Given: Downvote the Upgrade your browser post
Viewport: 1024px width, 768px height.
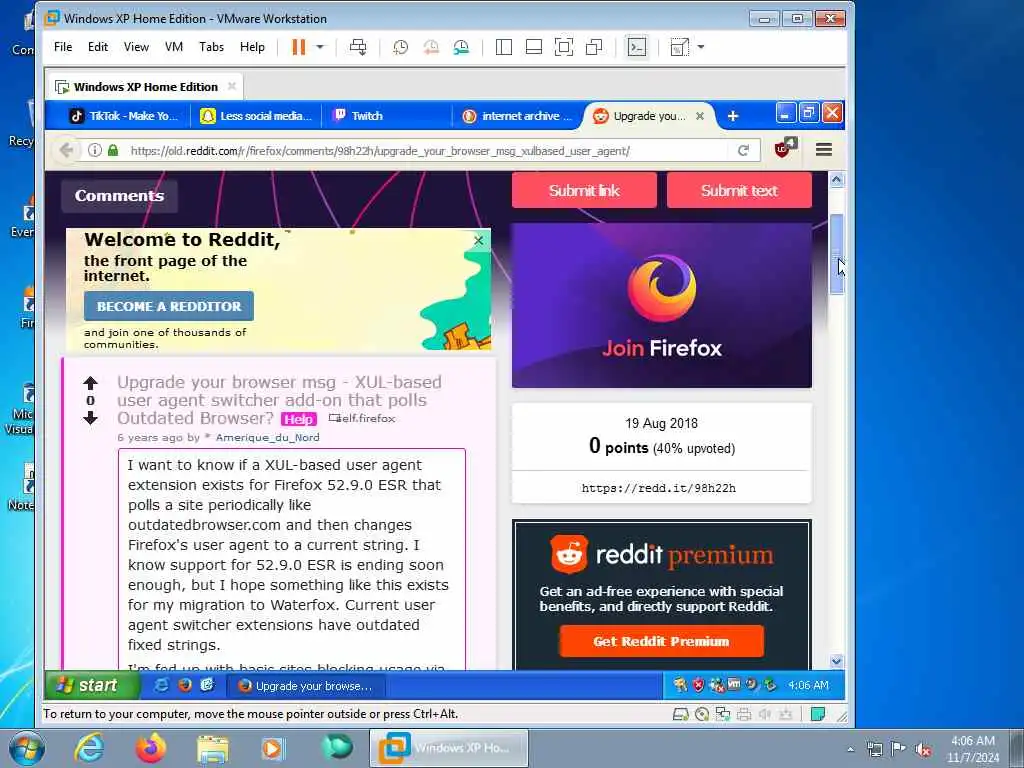Looking at the screenshot, I should pyautogui.click(x=90, y=418).
